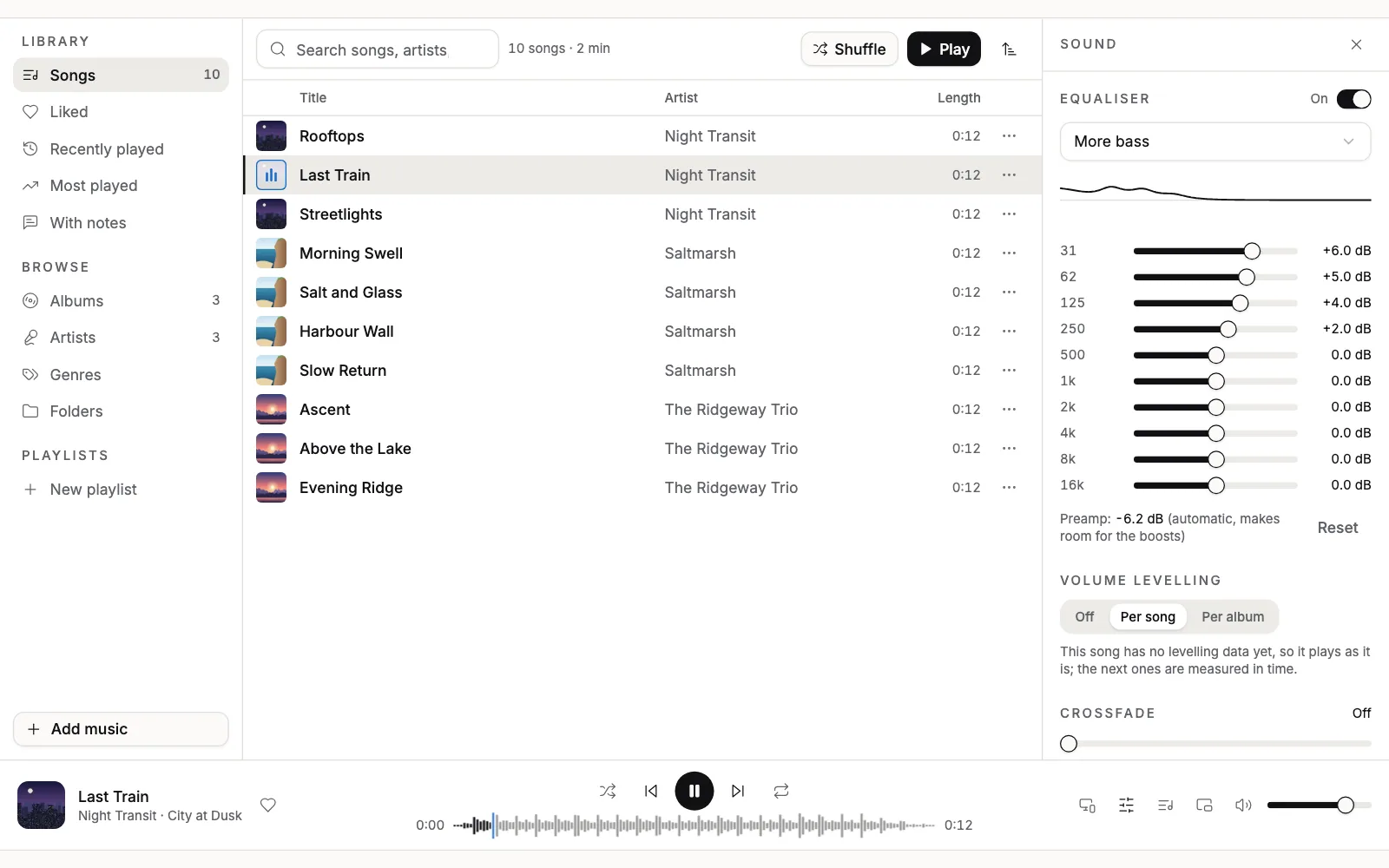This screenshot has width=1389, height=868.
Task: Mute using the speaker icon
Action: pos(1243,806)
